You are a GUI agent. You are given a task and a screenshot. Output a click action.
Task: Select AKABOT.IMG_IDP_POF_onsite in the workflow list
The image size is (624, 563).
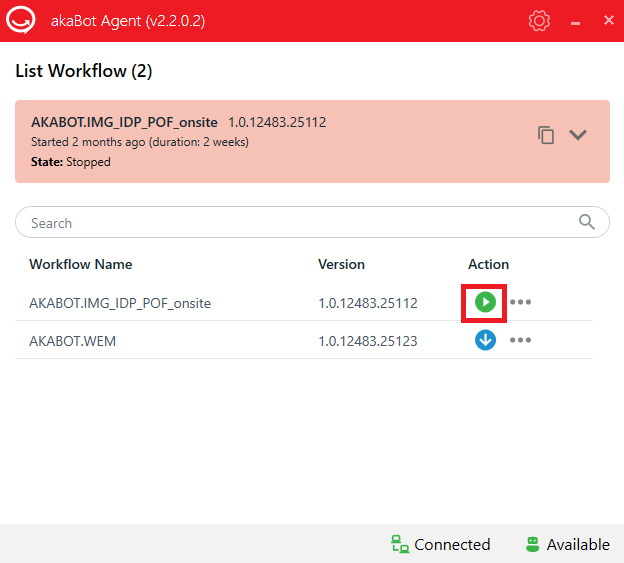(x=120, y=303)
